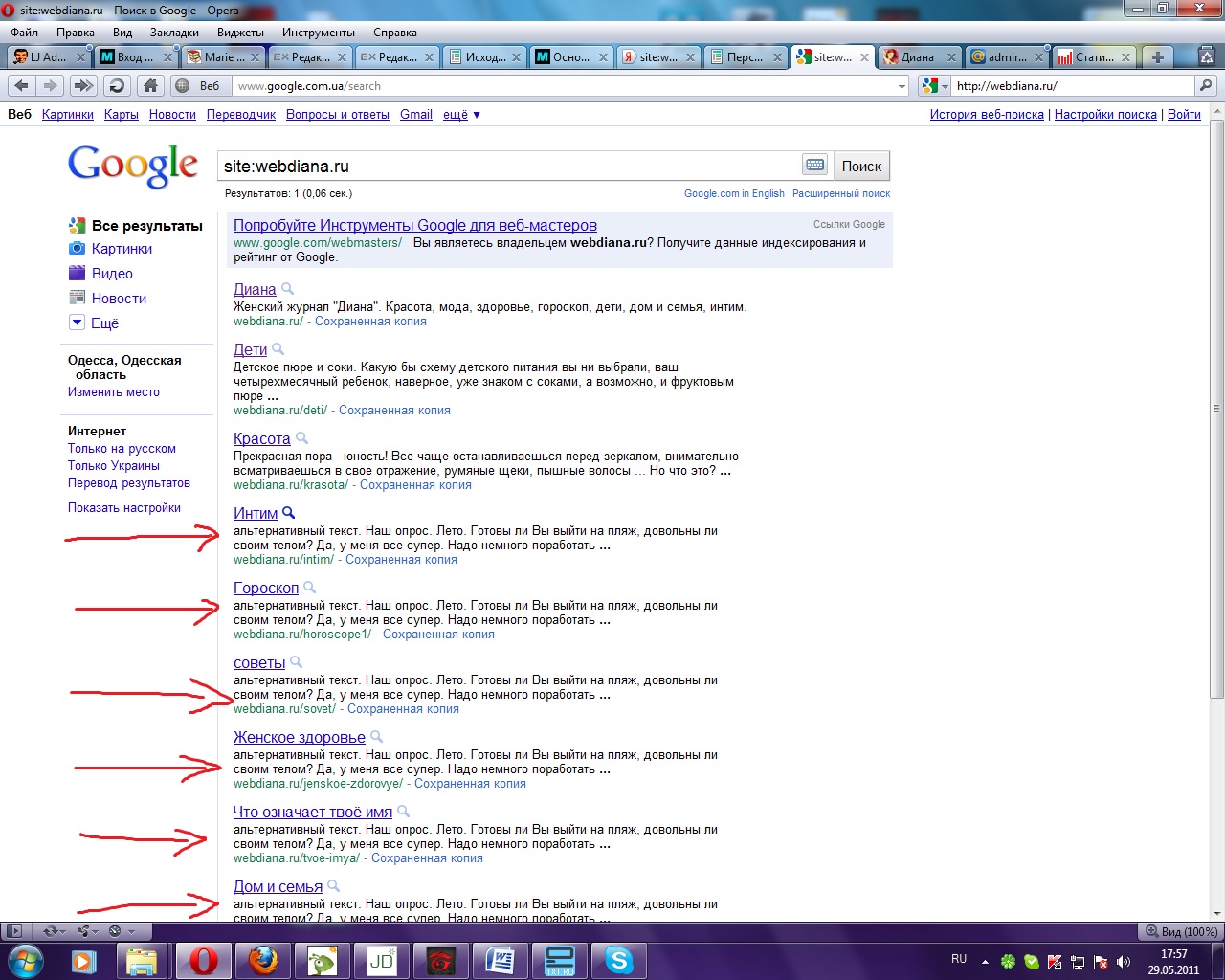Click Изменить место location link

[114, 392]
